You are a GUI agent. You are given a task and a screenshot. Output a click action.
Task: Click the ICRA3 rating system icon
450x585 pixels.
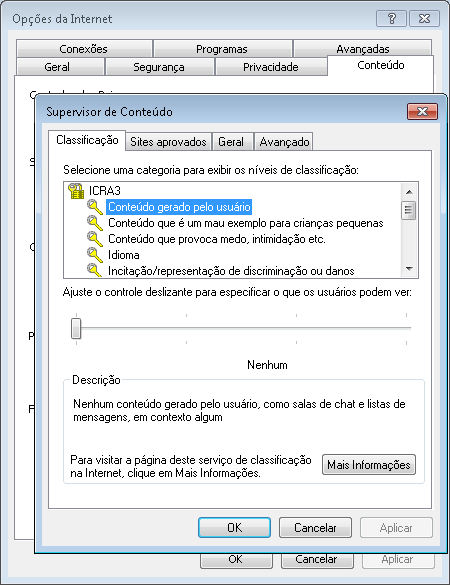coord(76,191)
